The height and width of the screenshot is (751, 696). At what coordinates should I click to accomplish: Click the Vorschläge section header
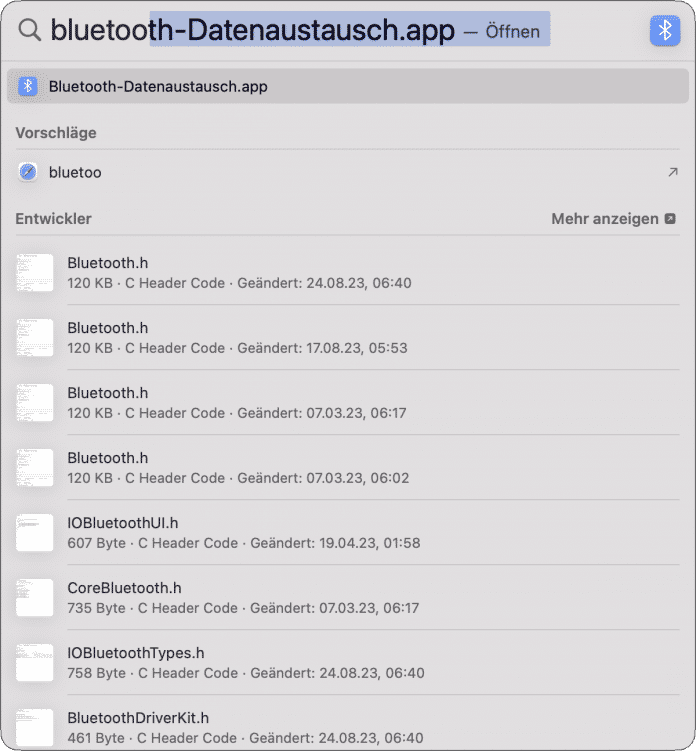click(x=56, y=133)
